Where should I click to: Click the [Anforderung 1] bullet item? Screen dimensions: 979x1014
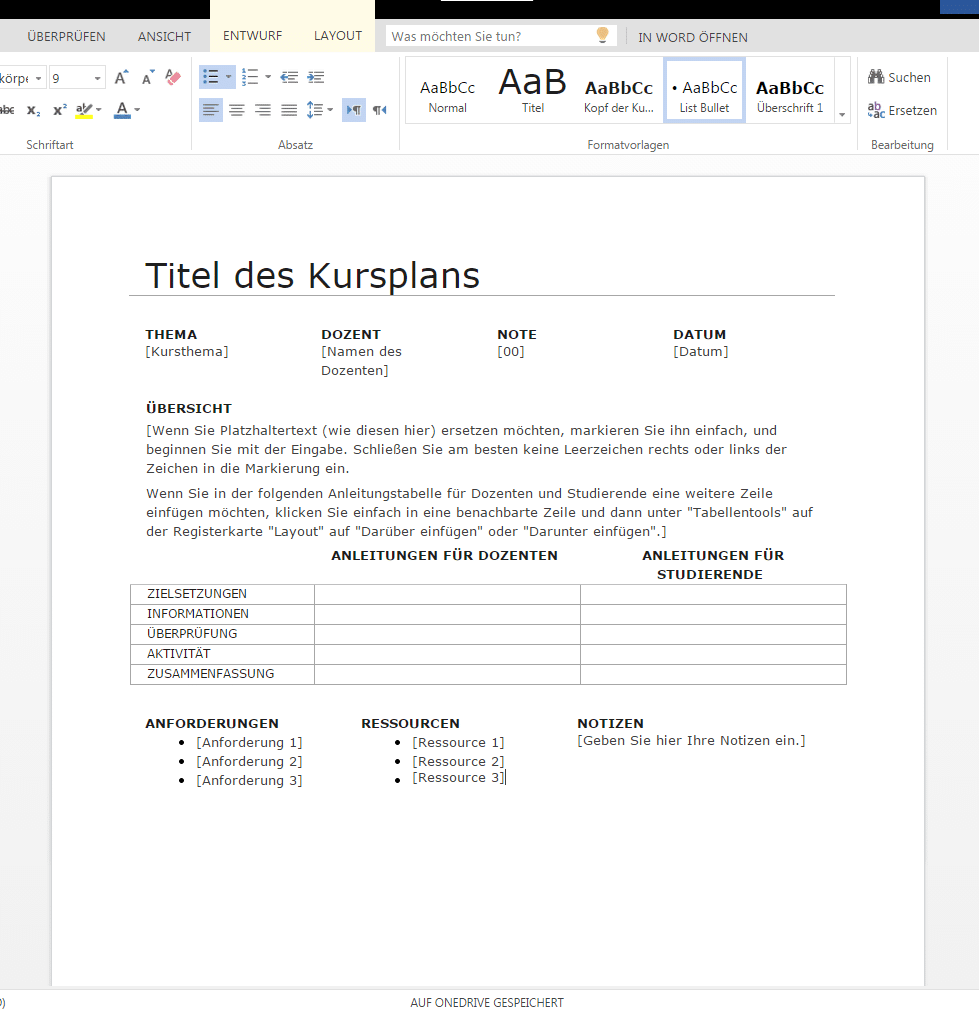(x=250, y=743)
